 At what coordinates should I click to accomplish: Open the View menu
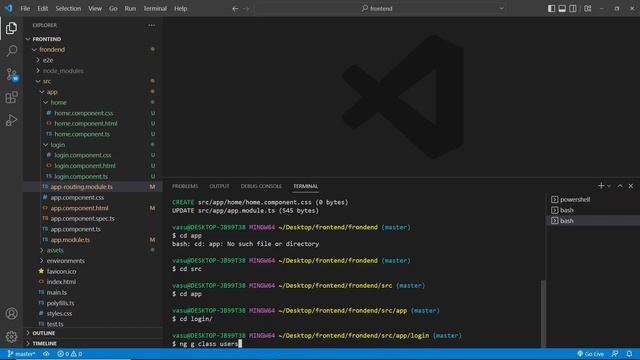(x=95, y=9)
